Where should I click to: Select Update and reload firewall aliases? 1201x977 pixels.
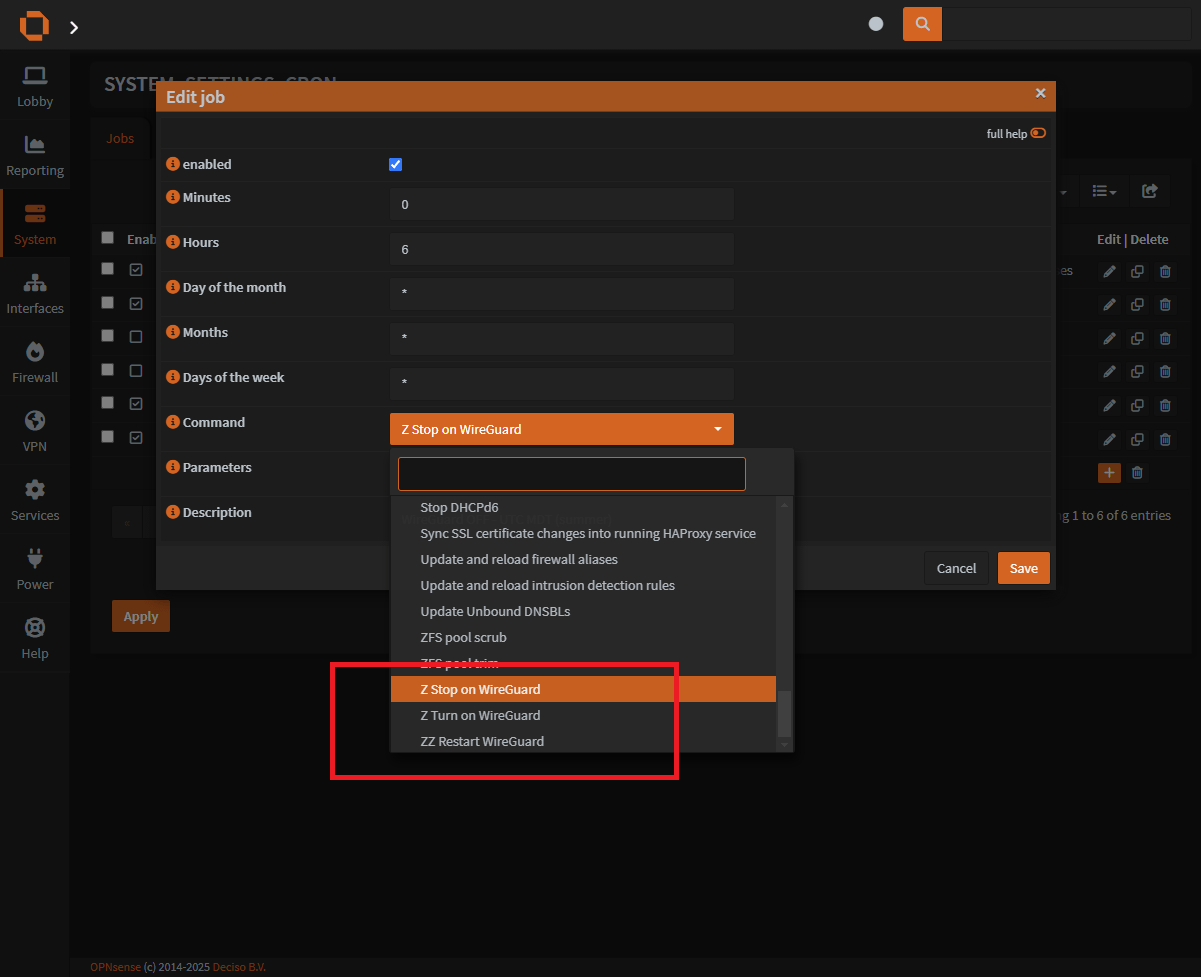coord(583,559)
